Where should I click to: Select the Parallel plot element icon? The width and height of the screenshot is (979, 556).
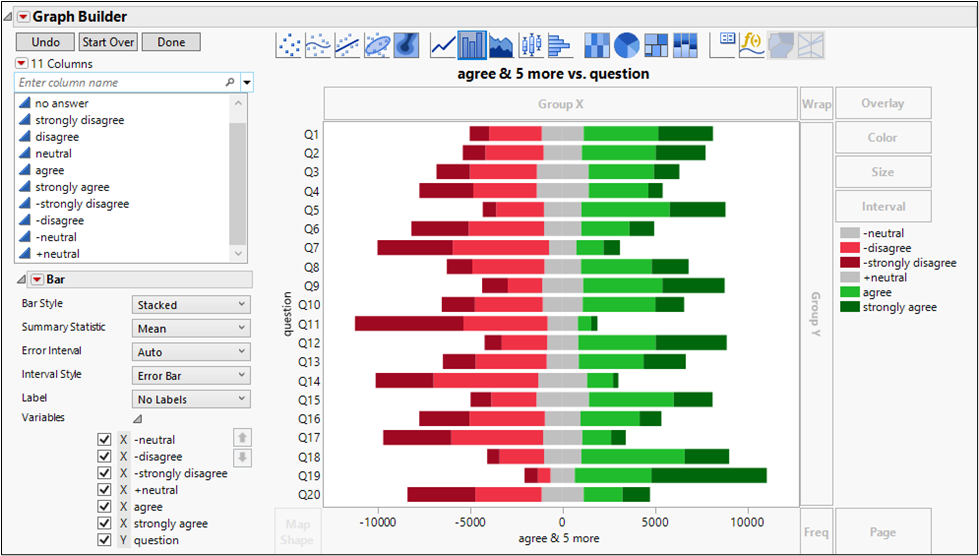coord(812,45)
